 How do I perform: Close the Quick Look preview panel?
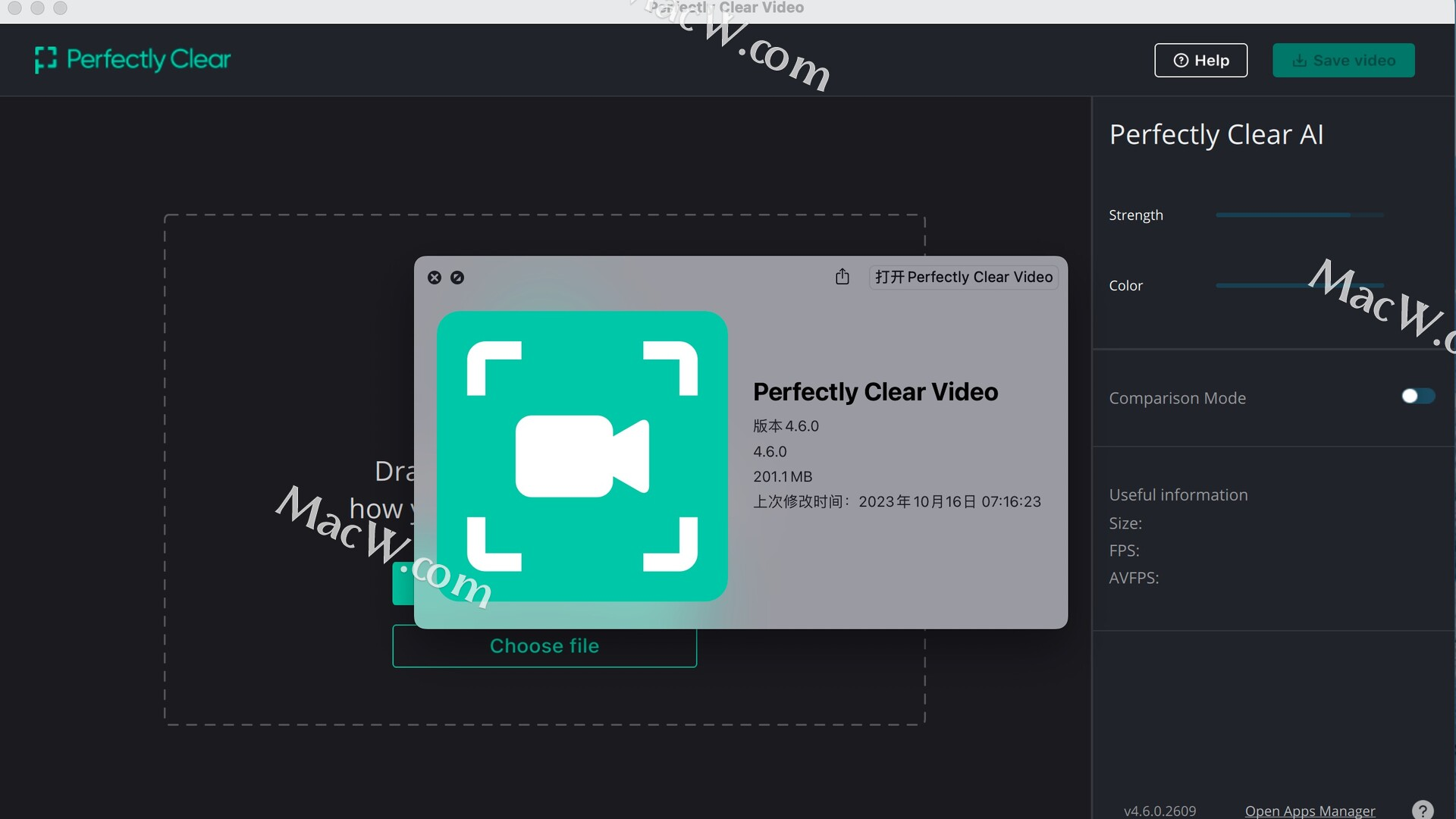(x=435, y=278)
